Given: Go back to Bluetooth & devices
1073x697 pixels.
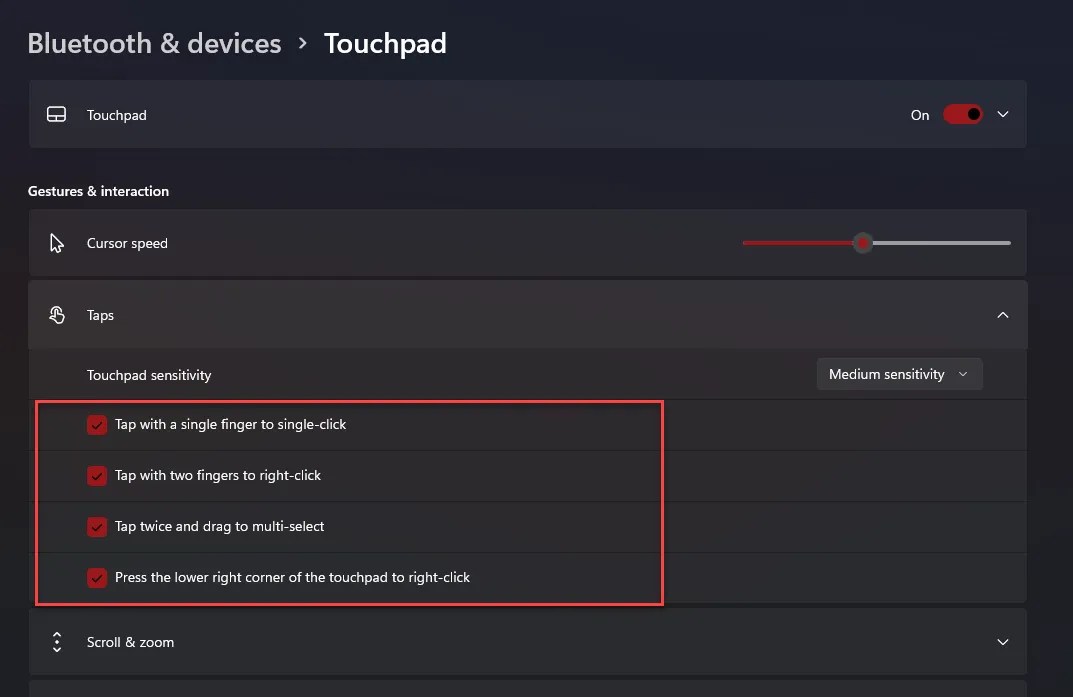Looking at the screenshot, I should click(x=154, y=43).
